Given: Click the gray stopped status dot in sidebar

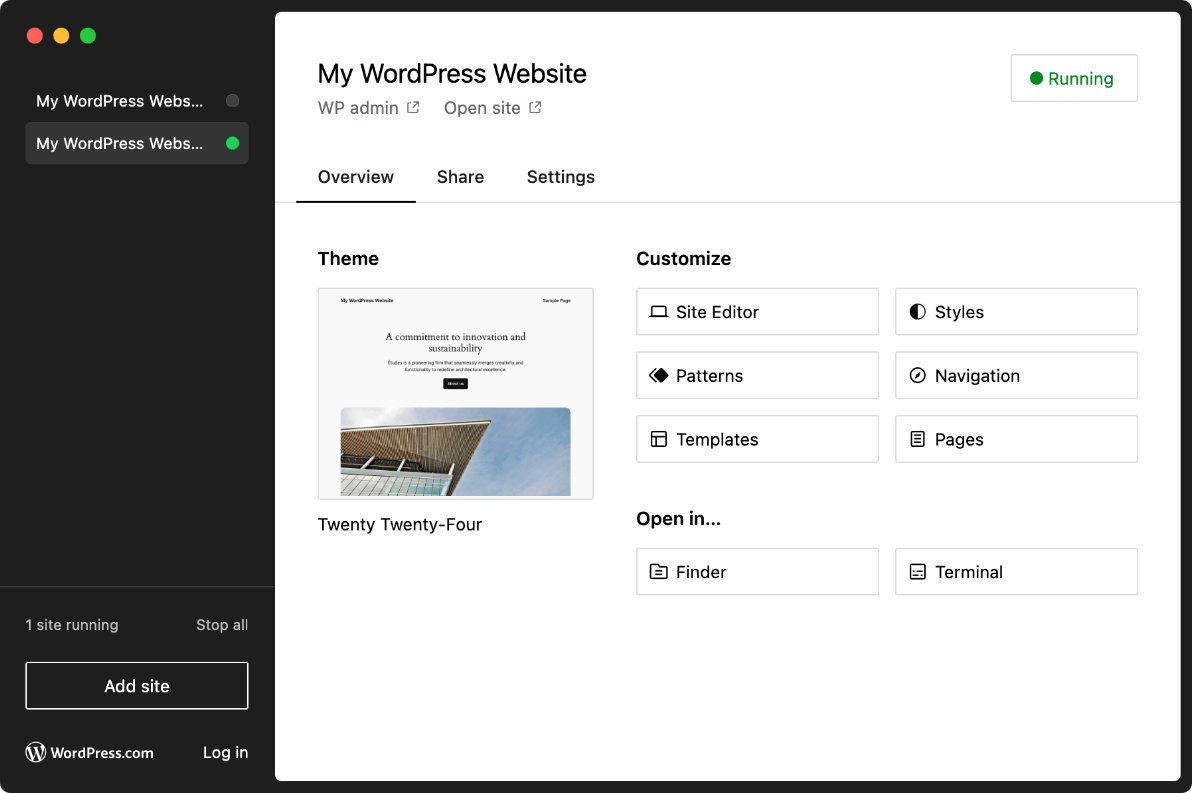Looking at the screenshot, I should click(233, 100).
